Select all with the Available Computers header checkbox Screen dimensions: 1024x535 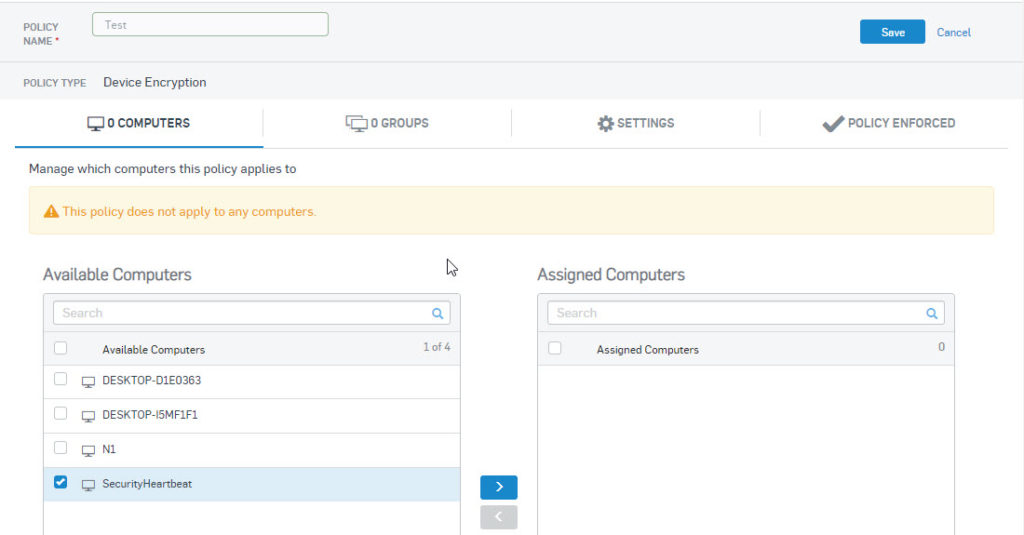[61, 348]
